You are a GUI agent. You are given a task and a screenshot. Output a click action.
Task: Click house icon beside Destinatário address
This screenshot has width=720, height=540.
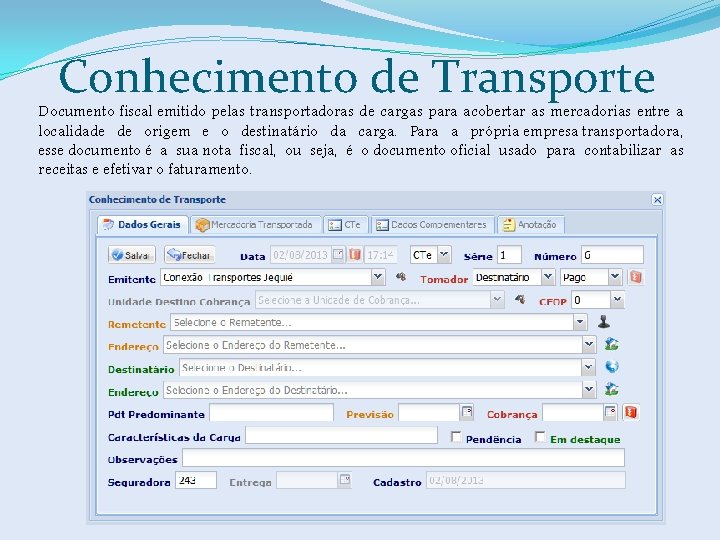611,389
